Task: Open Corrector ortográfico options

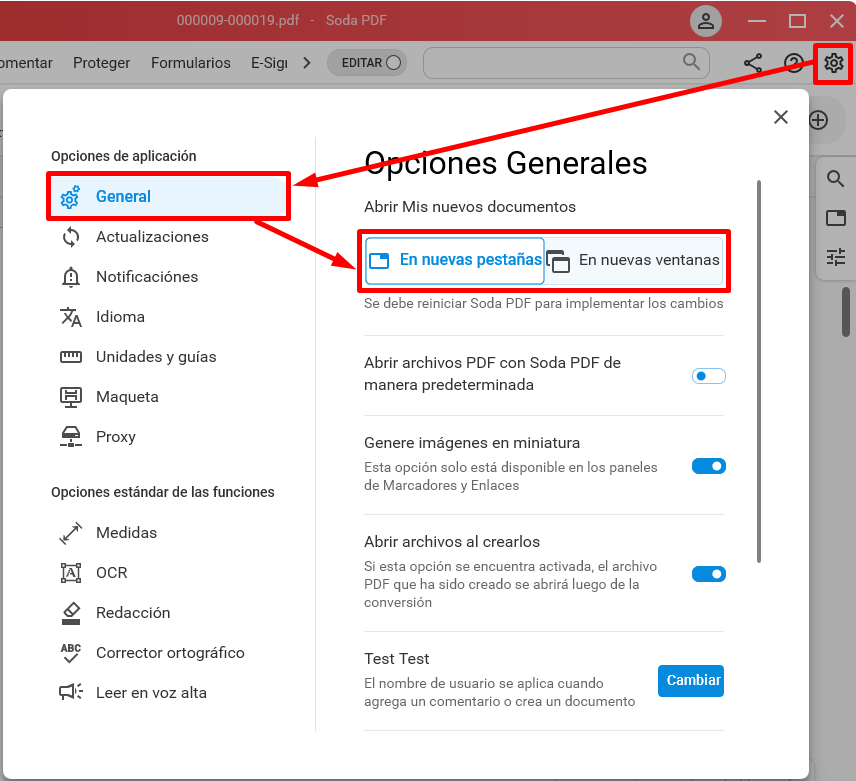Action: 168,653
